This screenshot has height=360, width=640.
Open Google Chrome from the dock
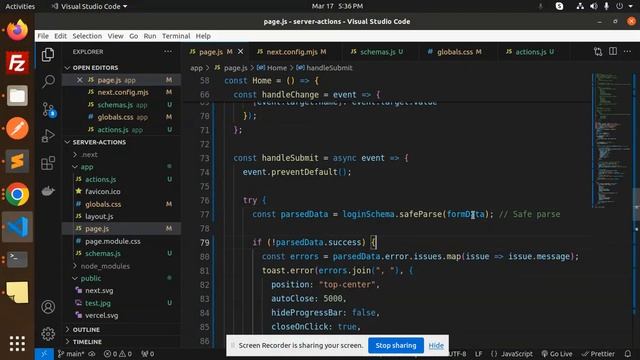point(17,194)
